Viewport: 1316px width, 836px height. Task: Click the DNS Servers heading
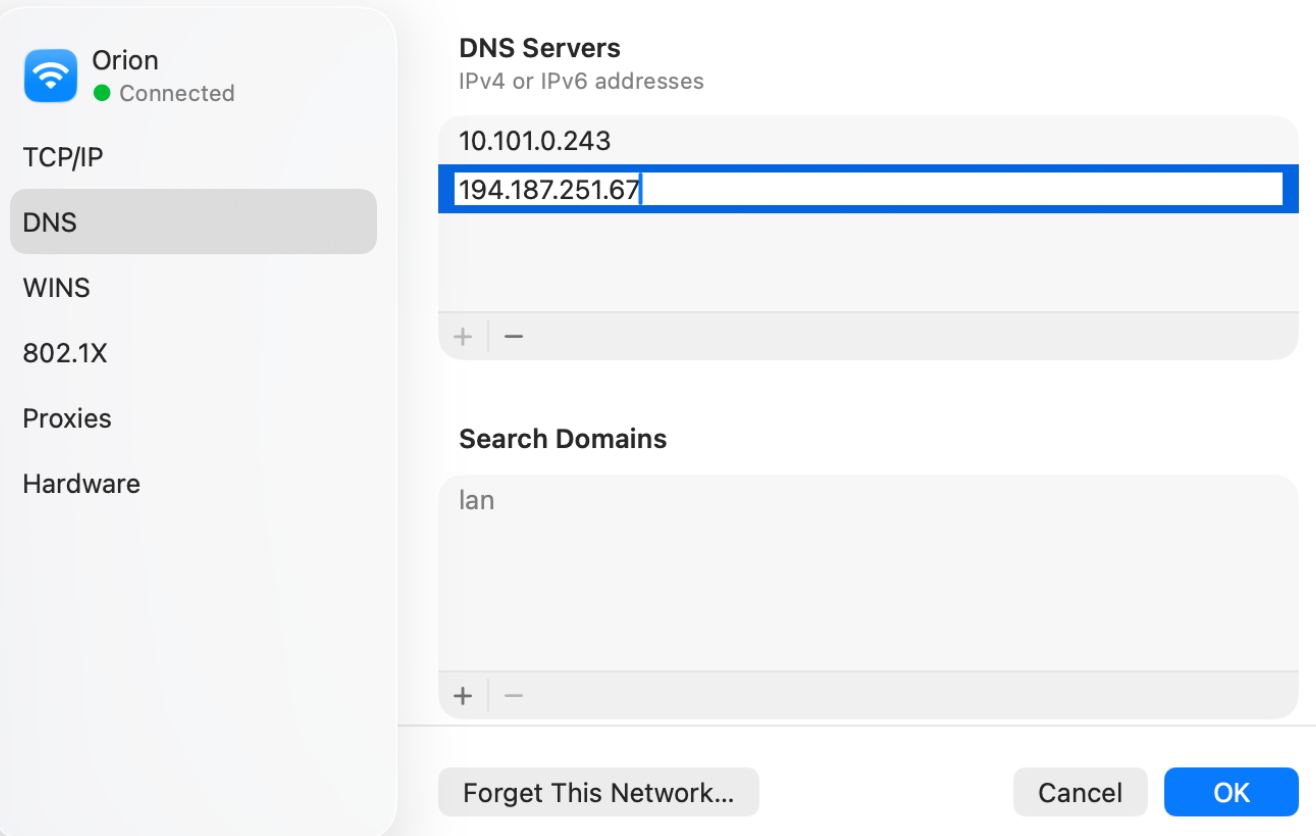click(540, 48)
